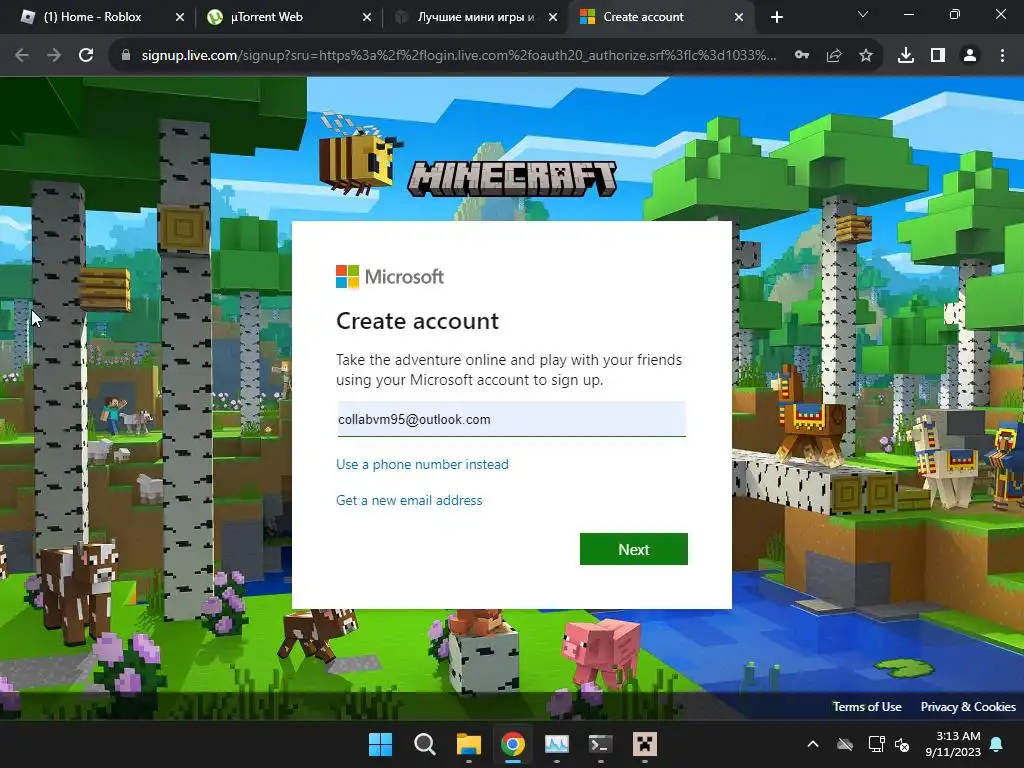The image size is (1024, 768).
Task: Click the browser forward arrow
Action: click(x=54, y=56)
